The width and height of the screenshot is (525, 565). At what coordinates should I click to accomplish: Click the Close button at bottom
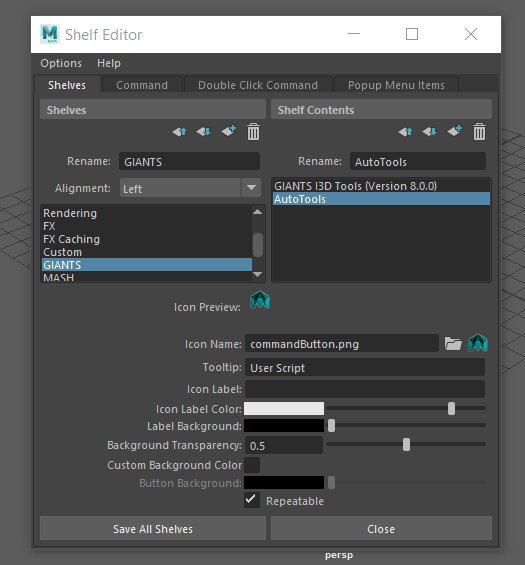pyautogui.click(x=381, y=529)
